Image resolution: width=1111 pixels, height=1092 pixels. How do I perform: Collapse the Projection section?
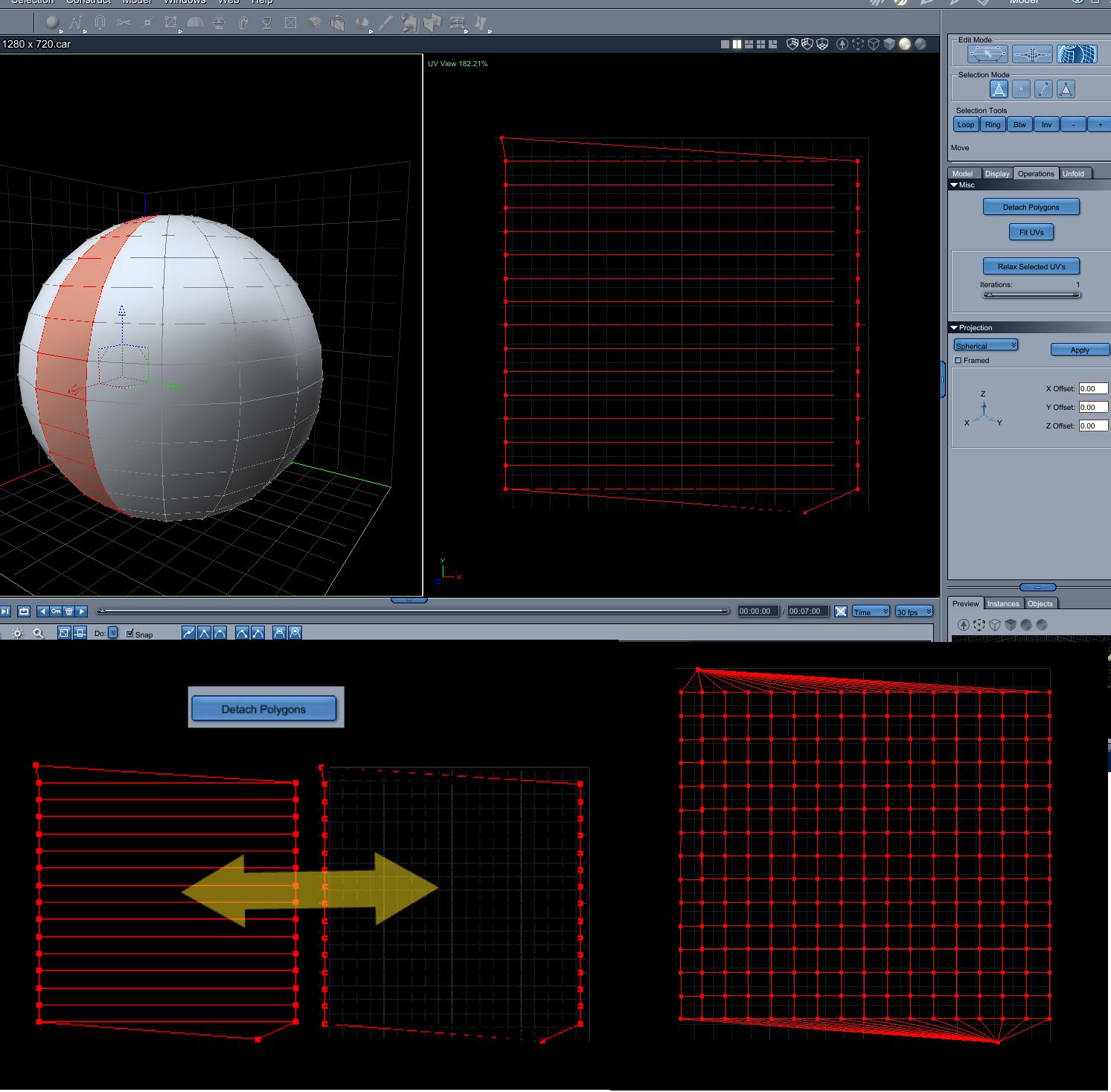click(x=954, y=328)
